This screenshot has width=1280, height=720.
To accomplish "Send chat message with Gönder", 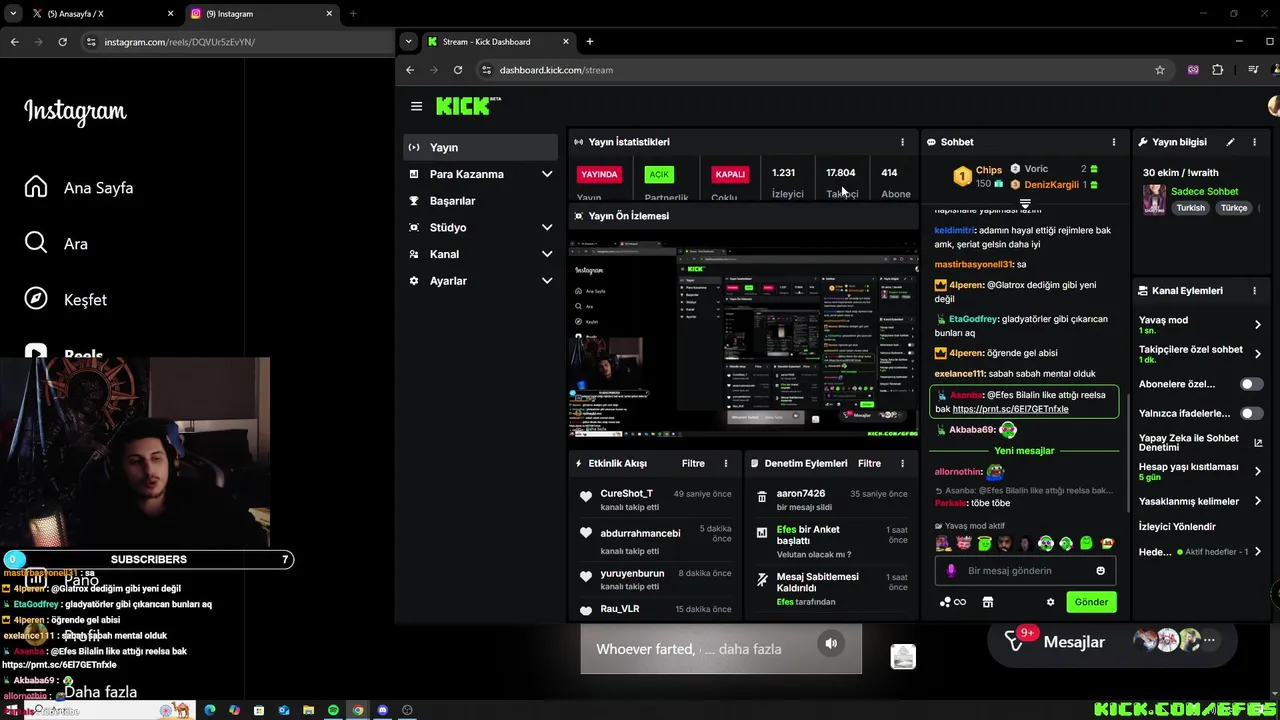I will coord(1091,602).
